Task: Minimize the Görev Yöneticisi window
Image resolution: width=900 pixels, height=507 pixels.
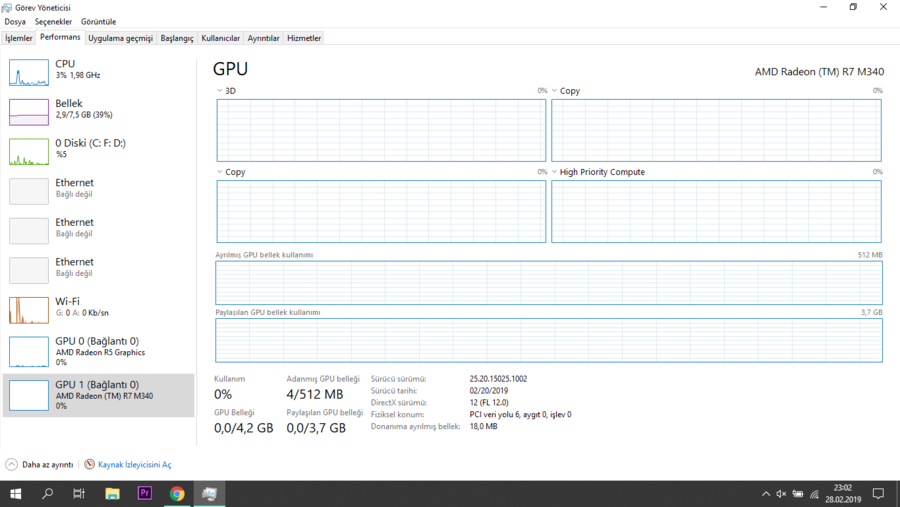Action: 824,7
